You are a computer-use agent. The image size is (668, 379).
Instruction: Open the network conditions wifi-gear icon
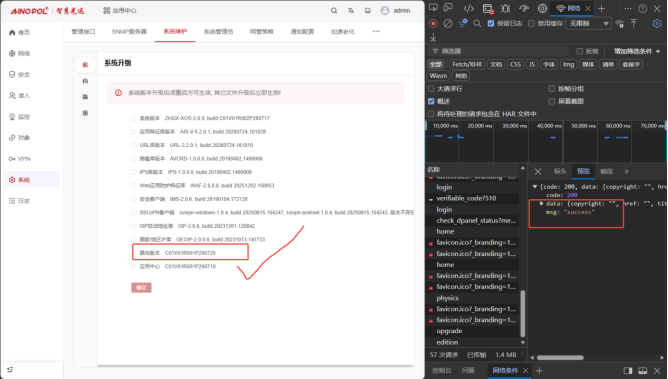[x=620, y=23]
